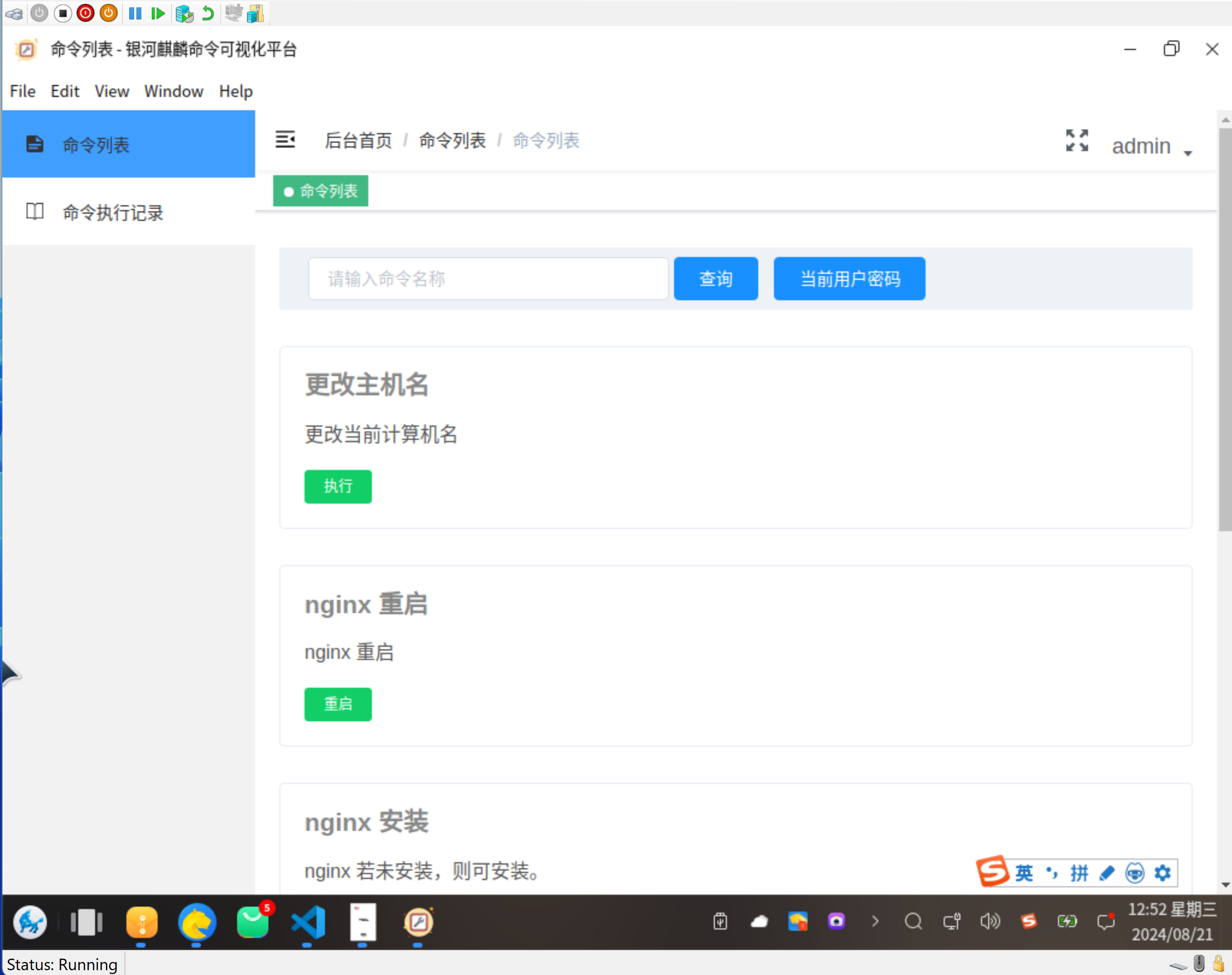Open VS Code from the taskbar

pyautogui.click(x=307, y=922)
